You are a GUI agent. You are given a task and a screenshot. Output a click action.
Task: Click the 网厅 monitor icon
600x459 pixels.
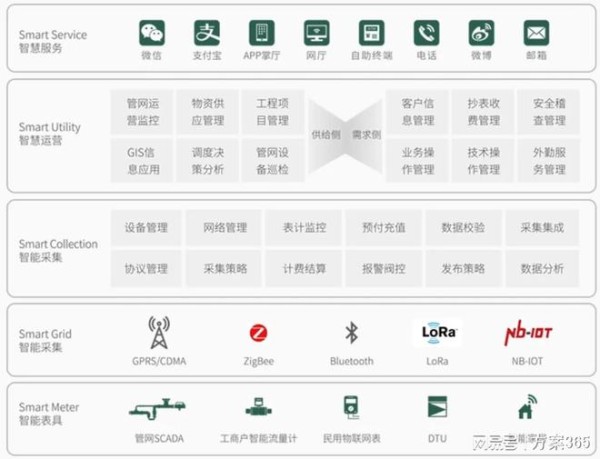coord(316,33)
